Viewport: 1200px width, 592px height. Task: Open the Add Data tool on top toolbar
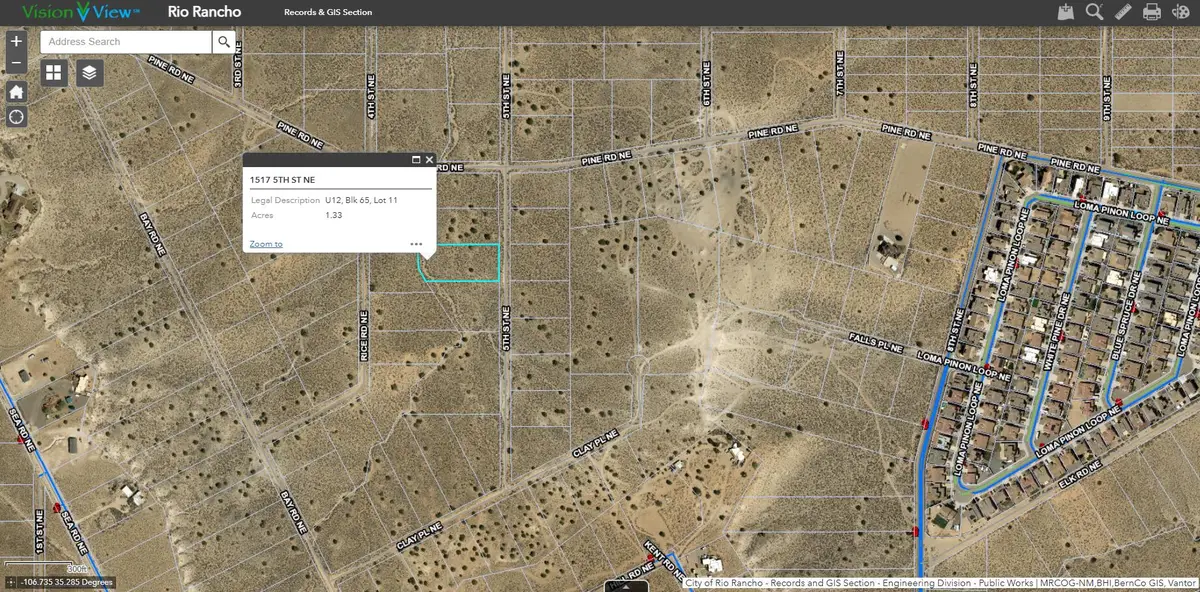coord(1066,11)
